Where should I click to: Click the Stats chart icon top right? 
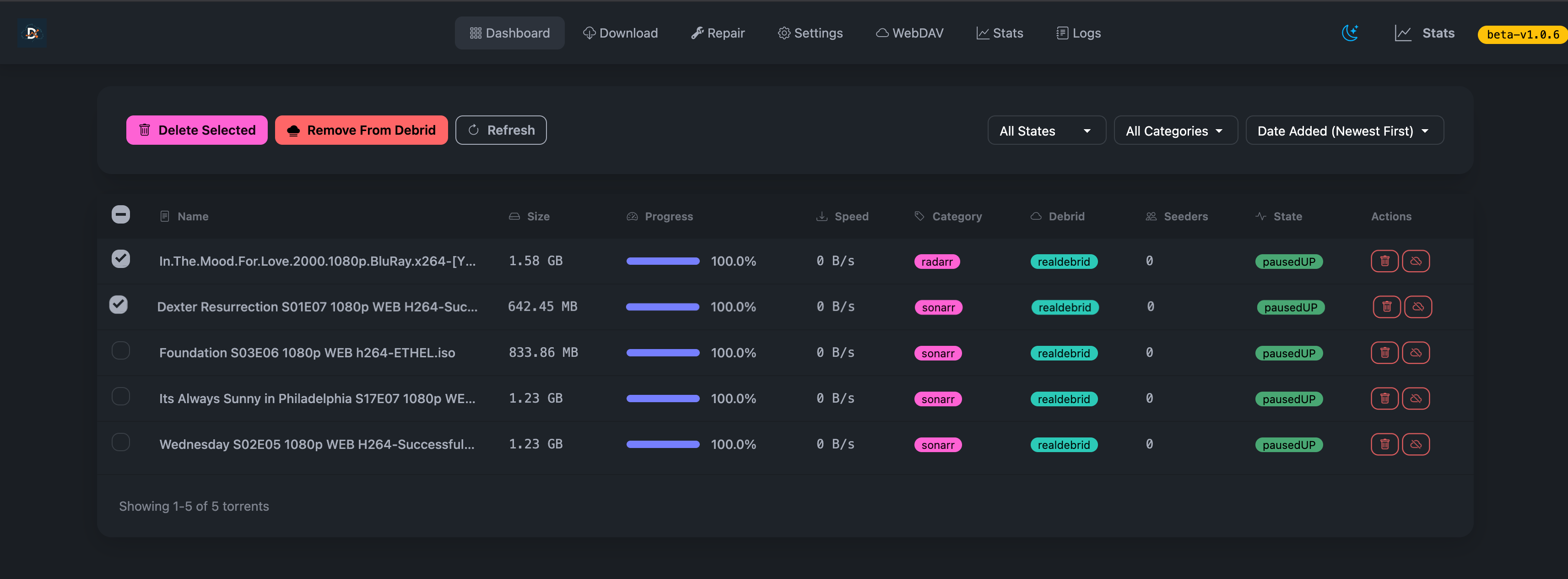[1403, 33]
